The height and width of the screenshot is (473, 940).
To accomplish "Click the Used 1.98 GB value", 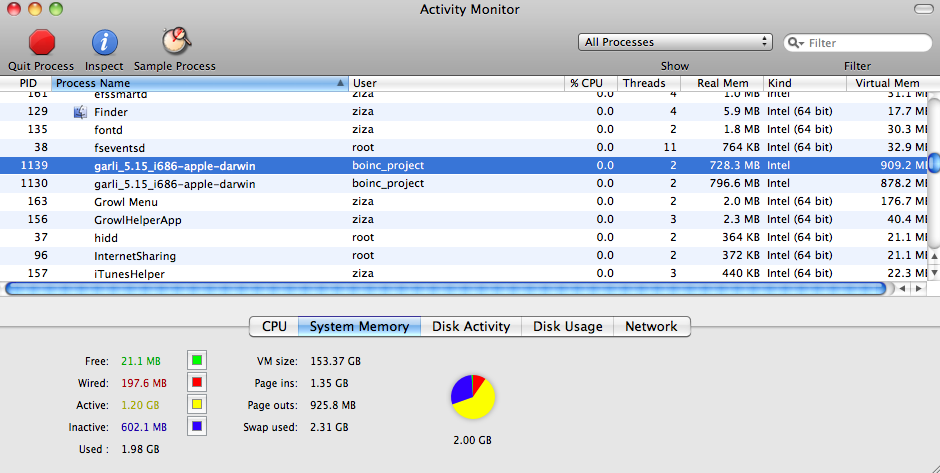I will (140, 449).
